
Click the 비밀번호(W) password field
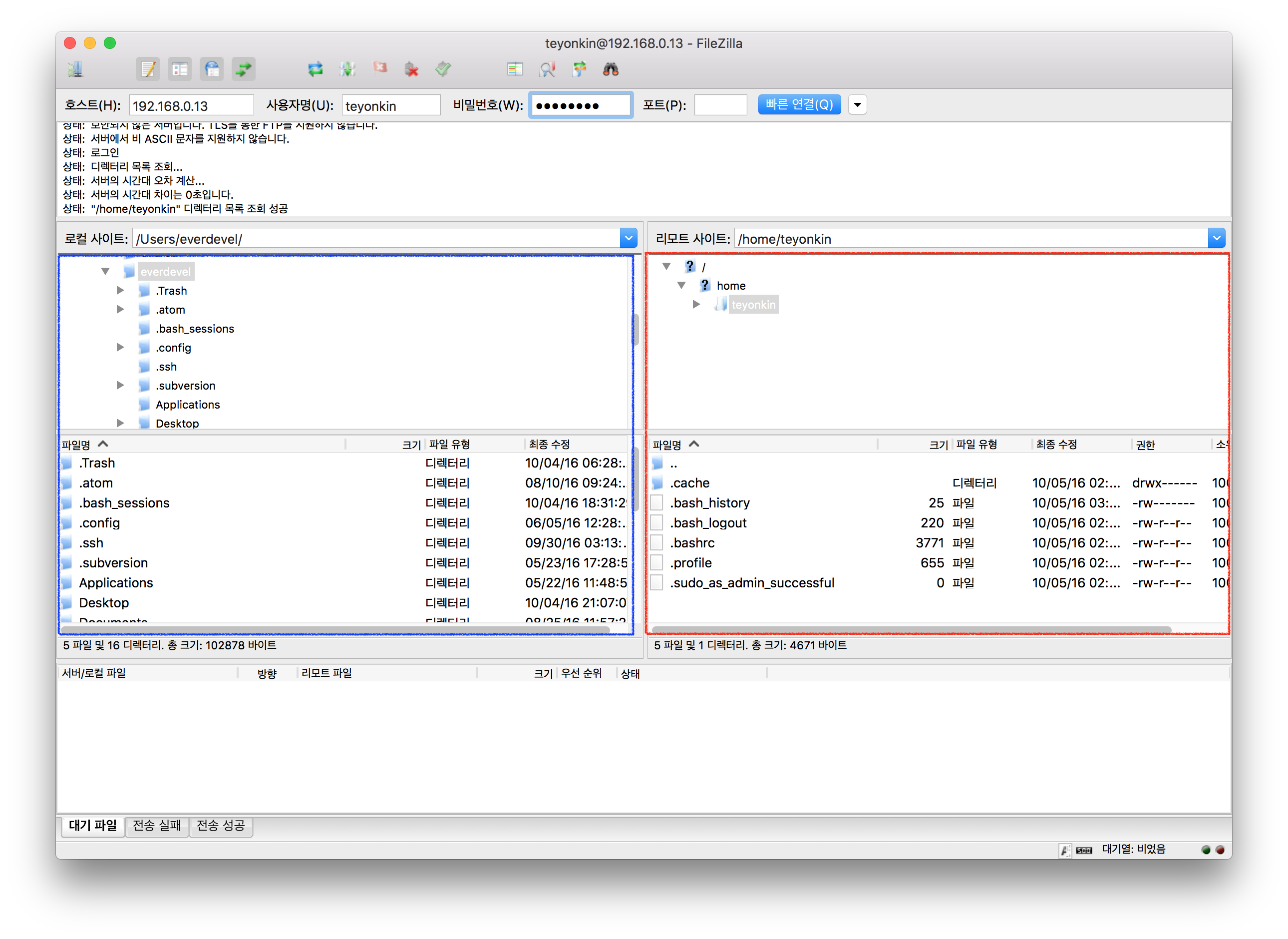[x=581, y=105]
